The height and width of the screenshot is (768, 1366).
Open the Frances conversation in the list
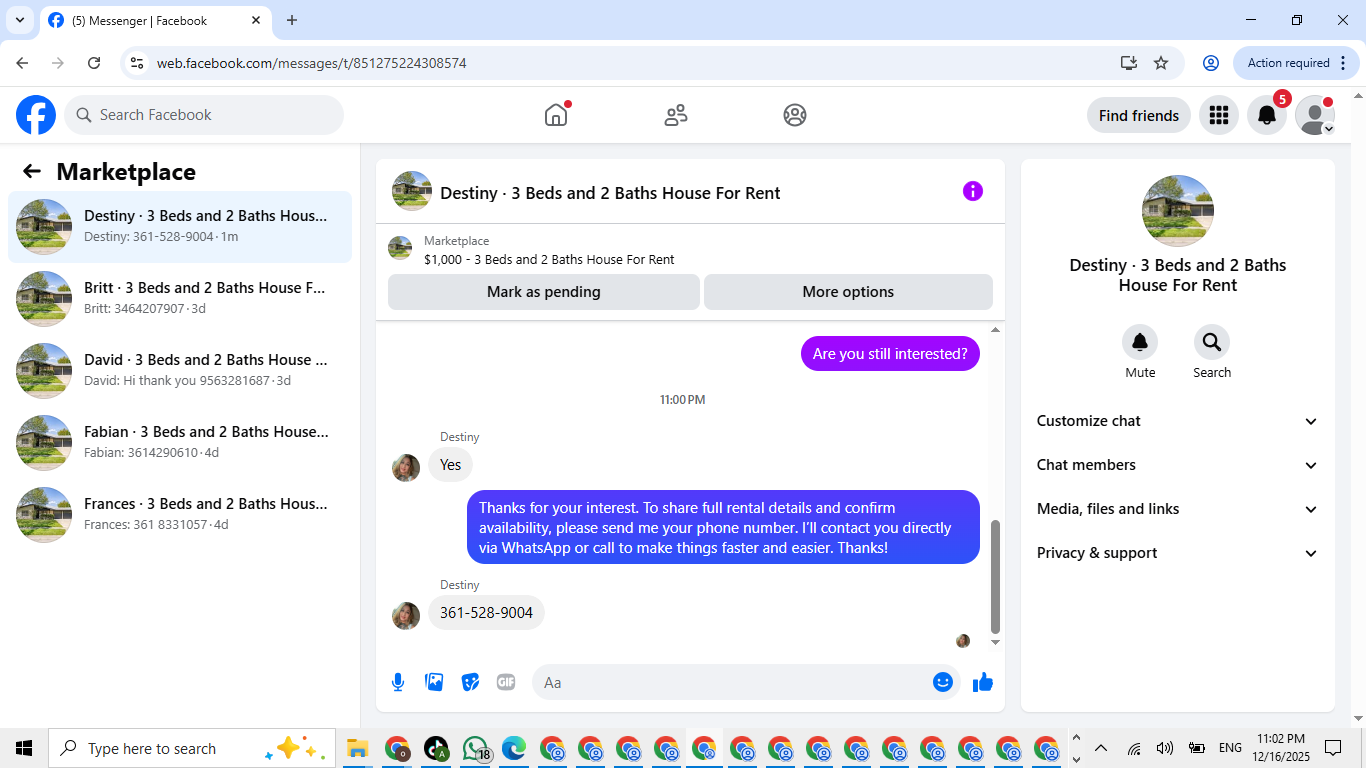pos(180,515)
